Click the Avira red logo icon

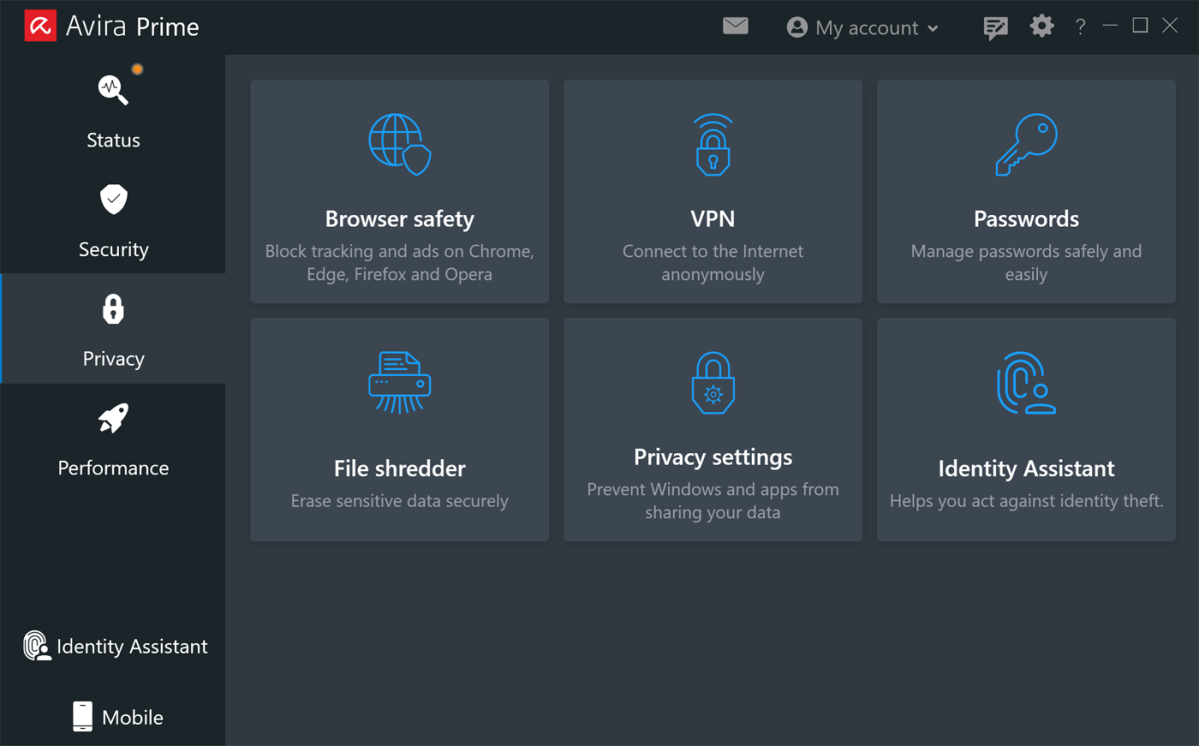point(41,26)
